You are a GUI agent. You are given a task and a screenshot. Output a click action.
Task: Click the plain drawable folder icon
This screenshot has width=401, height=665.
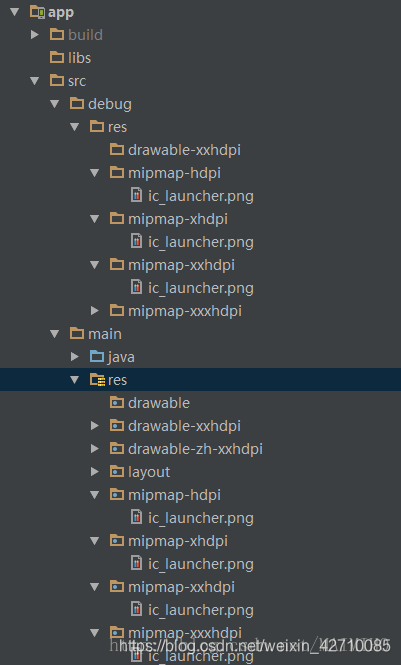click(117, 402)
